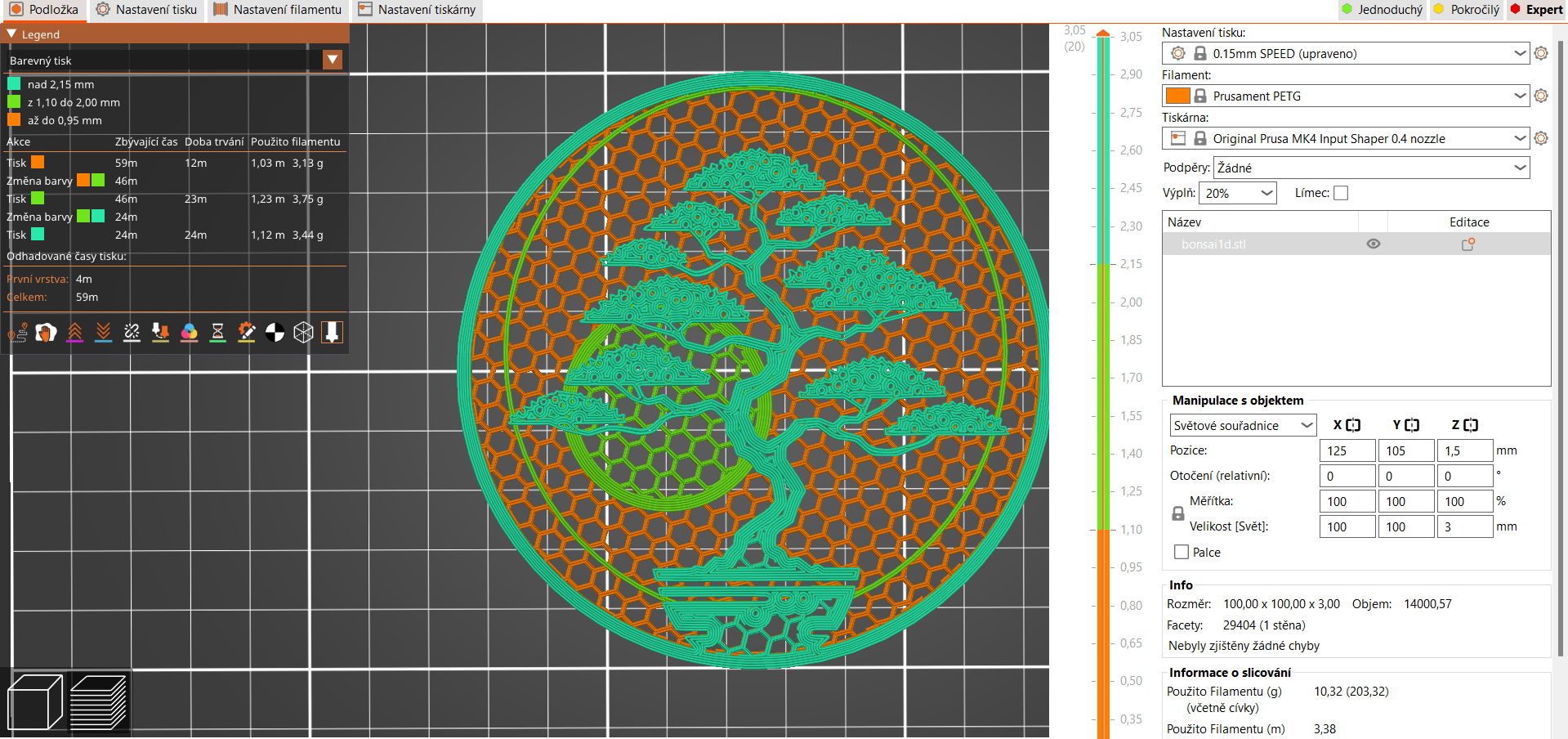Switch to the sliced layers preview view
Image resolution: width=1568 pixels, height=739 pixels.
point(99,702)
